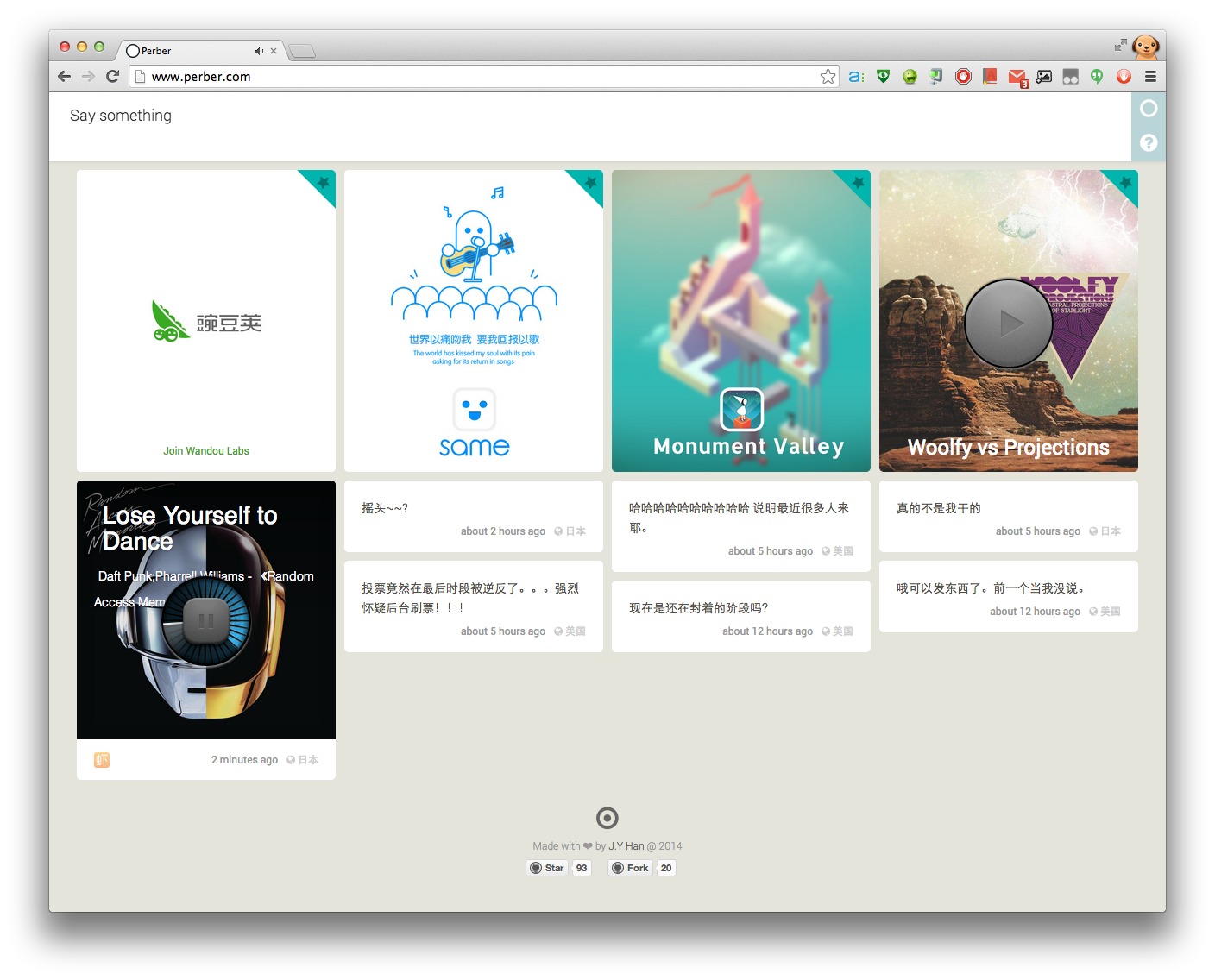The width and height of the screenshot is (1215, 980).
Task: Open the AdBlock stop-sign extension
Action: pyautogui.click(x=963, y=76)
